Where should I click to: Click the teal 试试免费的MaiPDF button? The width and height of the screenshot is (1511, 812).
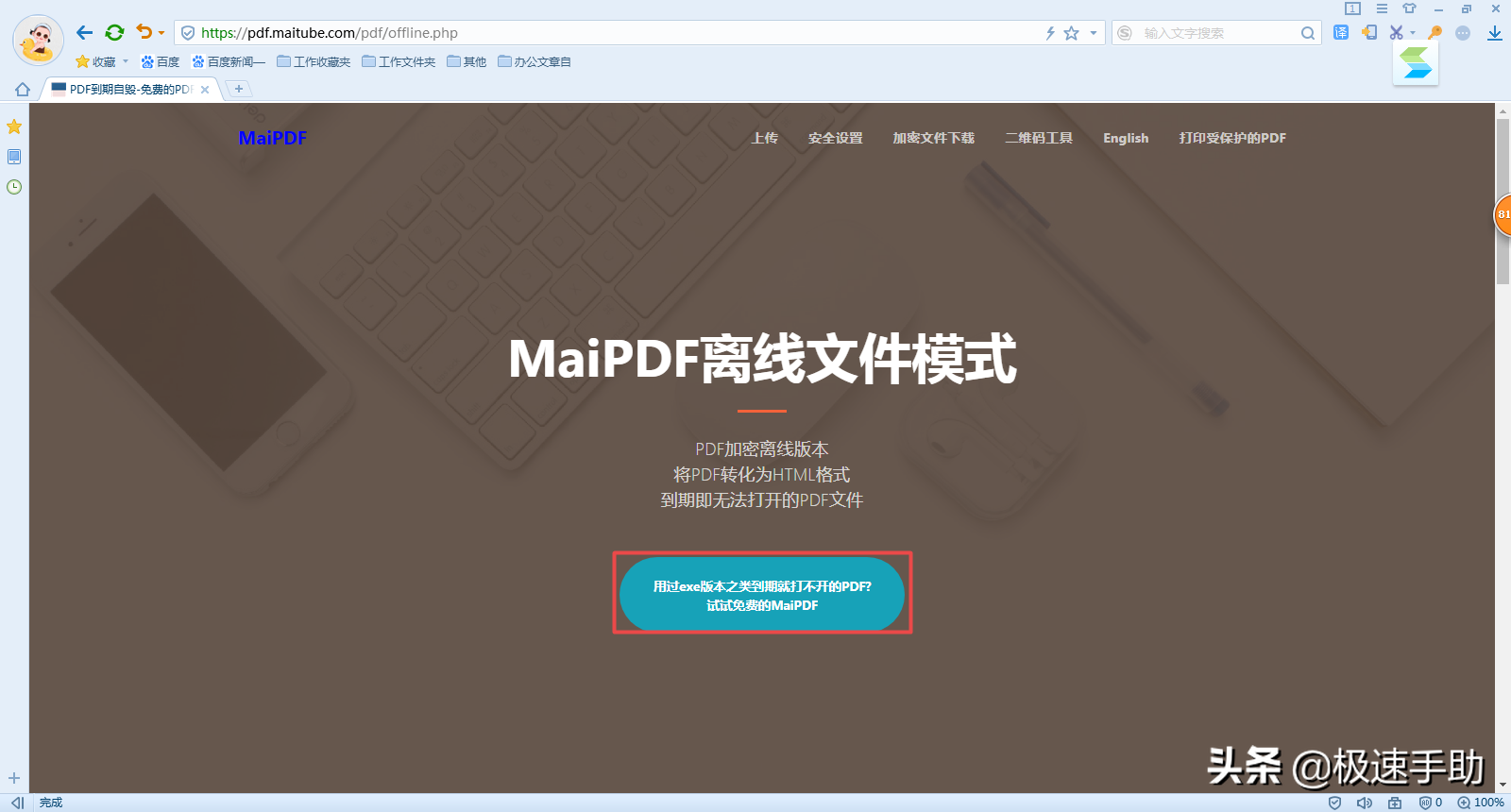click(x=762, y=594)
